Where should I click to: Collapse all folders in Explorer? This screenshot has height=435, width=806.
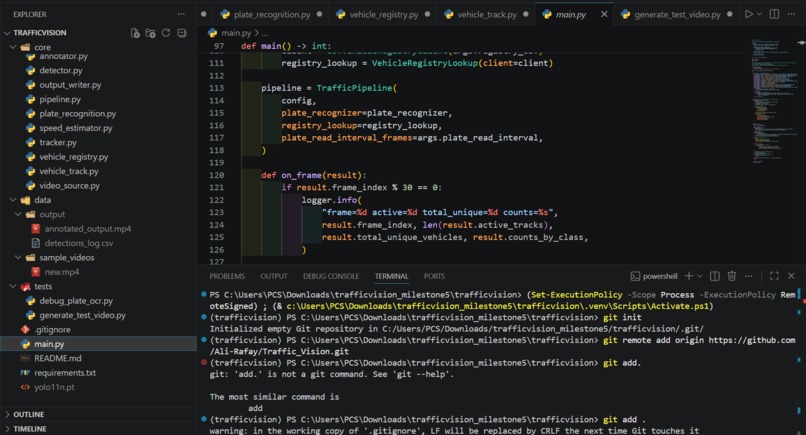pyautogui.click(x=182, y=33)
